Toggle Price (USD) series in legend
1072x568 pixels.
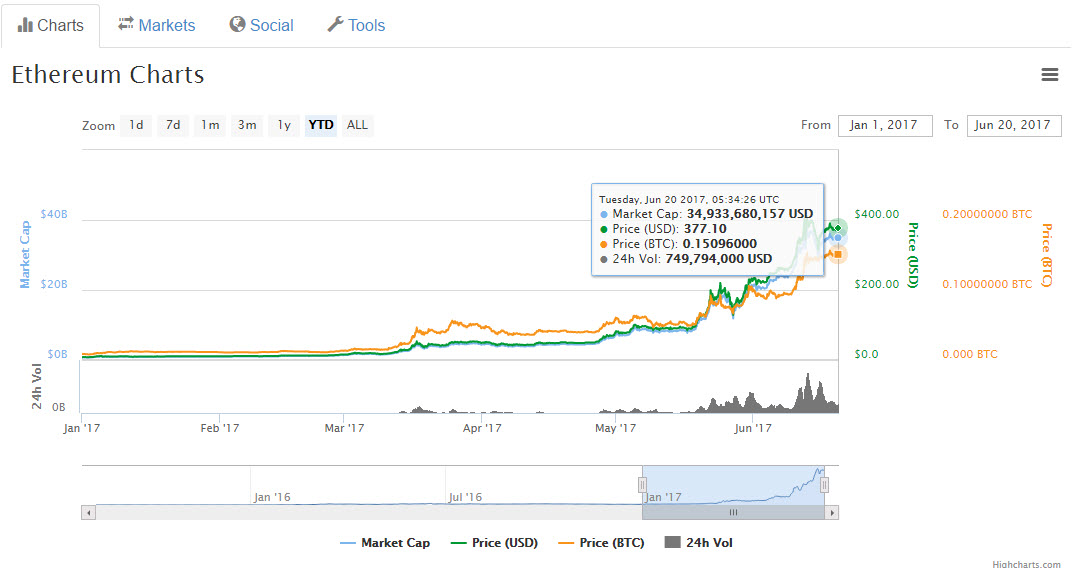[x=495, y=543]
